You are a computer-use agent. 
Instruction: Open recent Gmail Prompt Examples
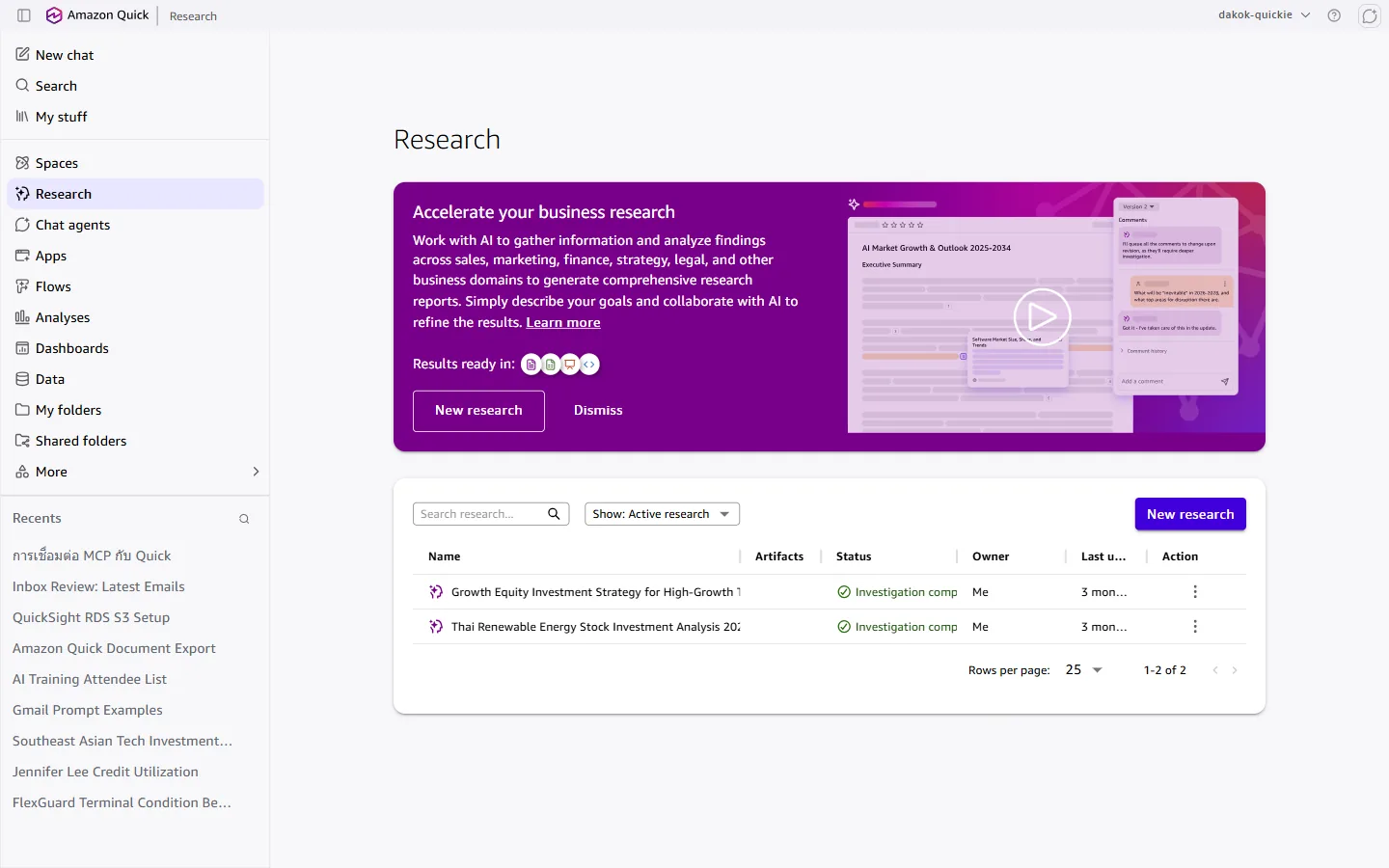pyautogui.click(x=87, y=710)
